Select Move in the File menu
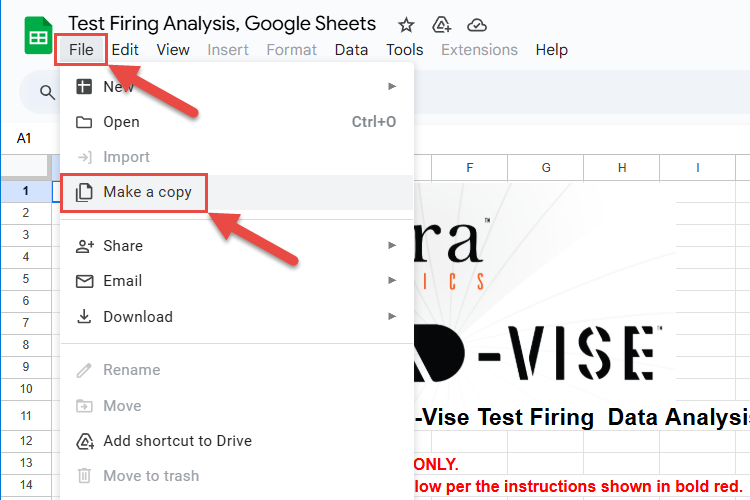Image resolution: width=750 pixels, height=500 pixels. click(236, 406)
